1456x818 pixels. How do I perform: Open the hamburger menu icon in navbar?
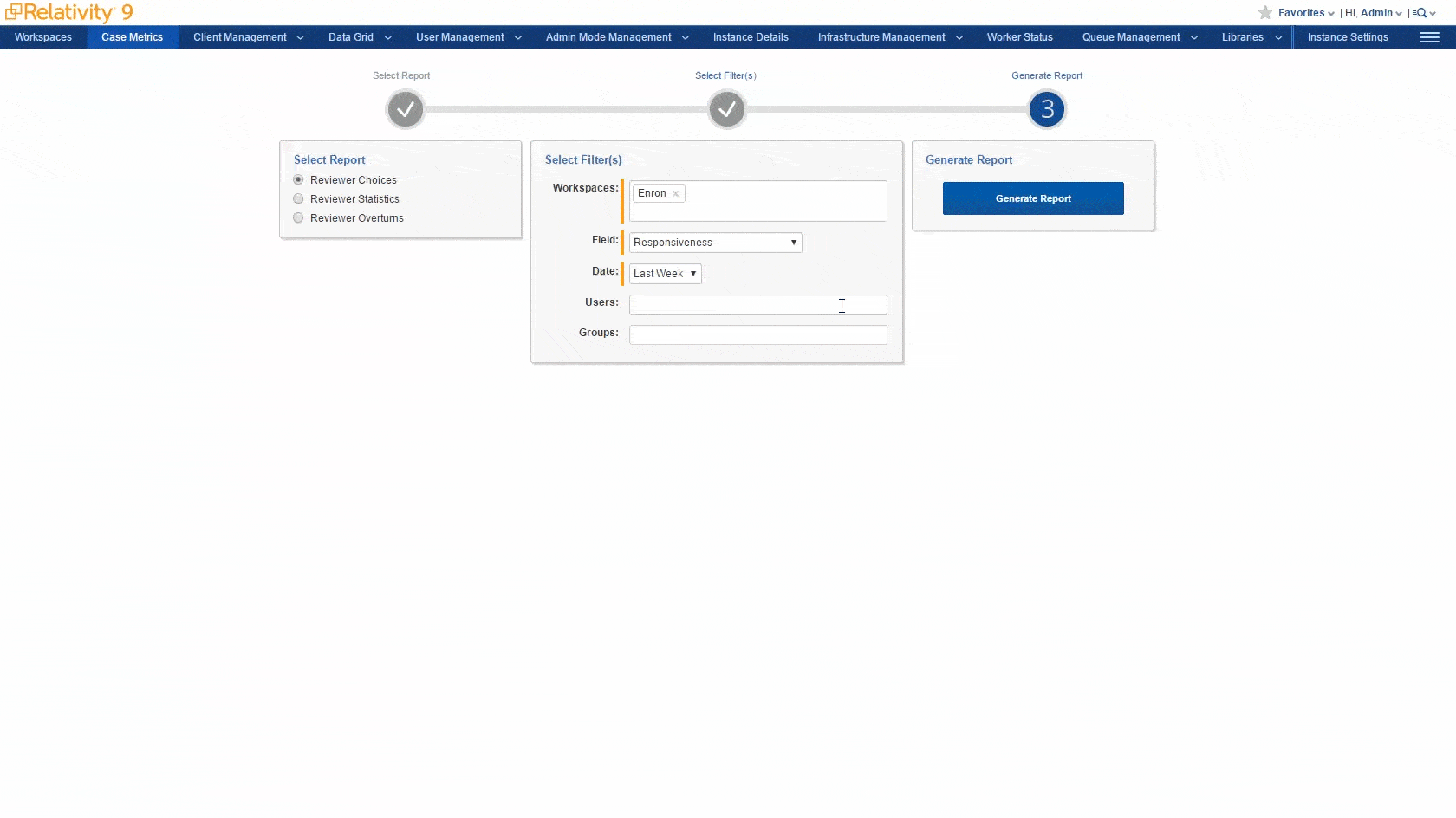[x=1429, y=37]
